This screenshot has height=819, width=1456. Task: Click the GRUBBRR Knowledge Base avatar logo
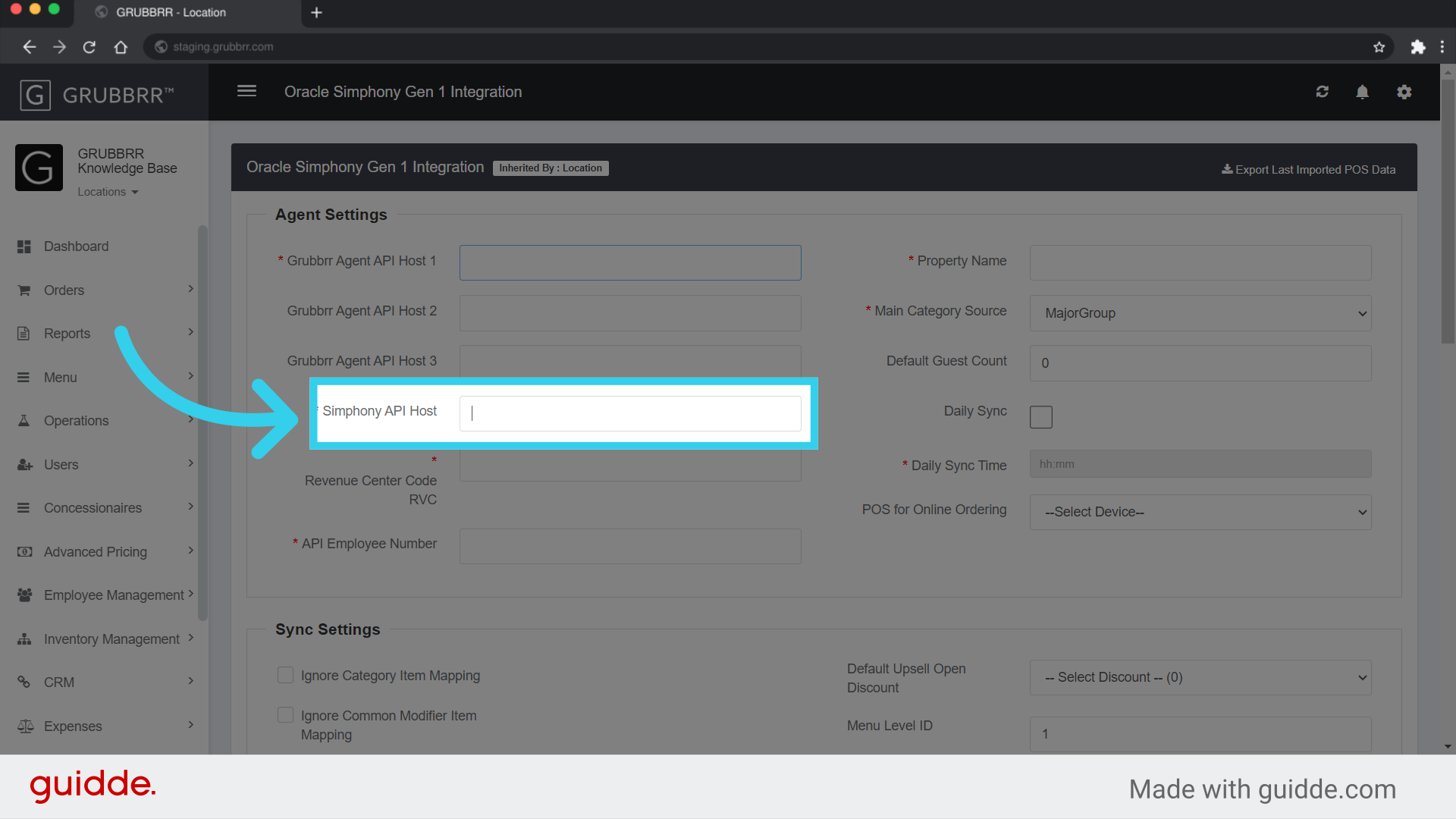(39, 168)
